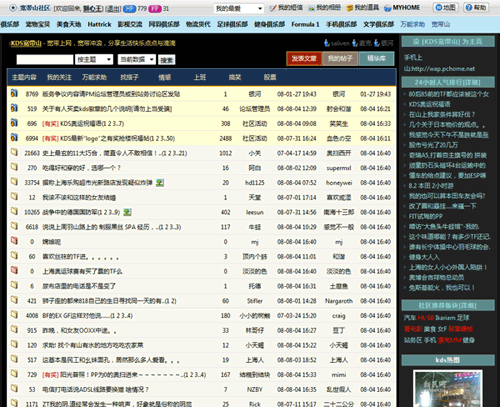Open the 当前数据 data-range dropdown
This screenshot has width=500, height=407.
pyautogui.click(x=137, y=60)
